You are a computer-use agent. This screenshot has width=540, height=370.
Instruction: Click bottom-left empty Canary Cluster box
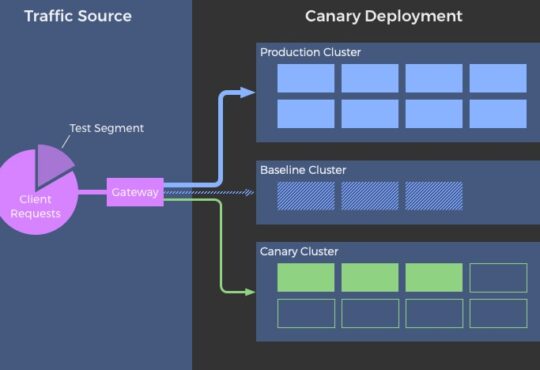[306, 313]
